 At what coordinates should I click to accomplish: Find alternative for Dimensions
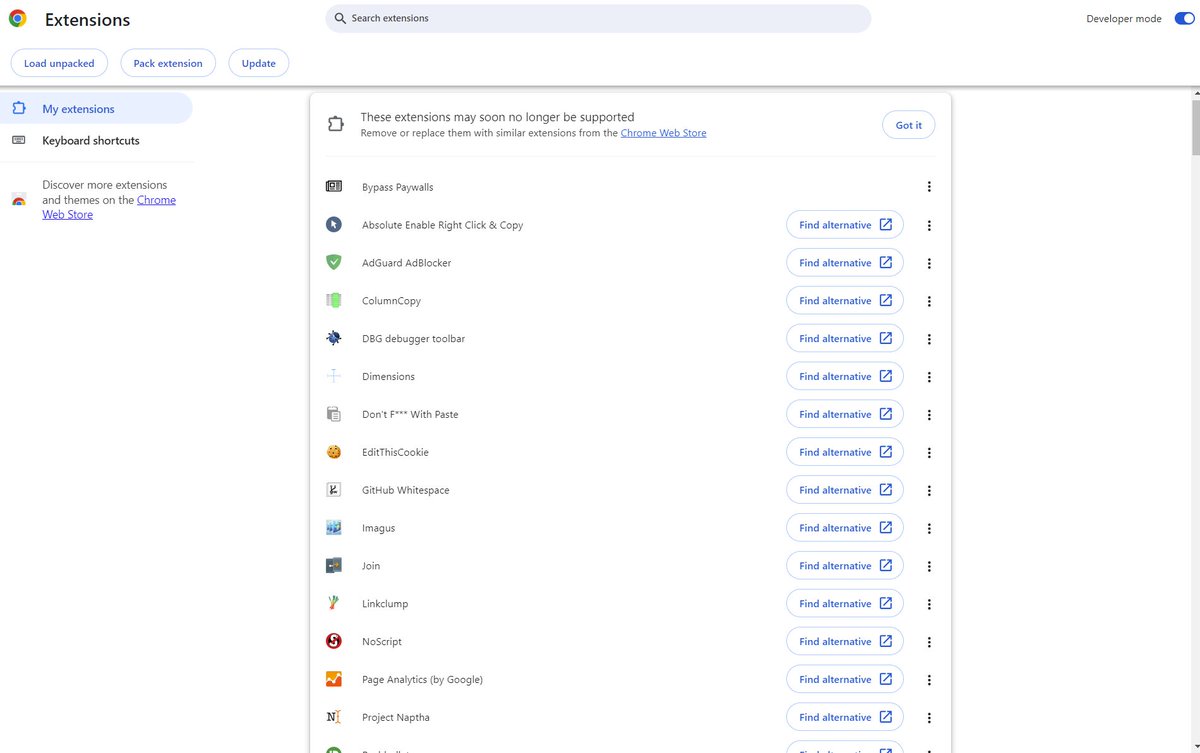[x=845, y=376]
